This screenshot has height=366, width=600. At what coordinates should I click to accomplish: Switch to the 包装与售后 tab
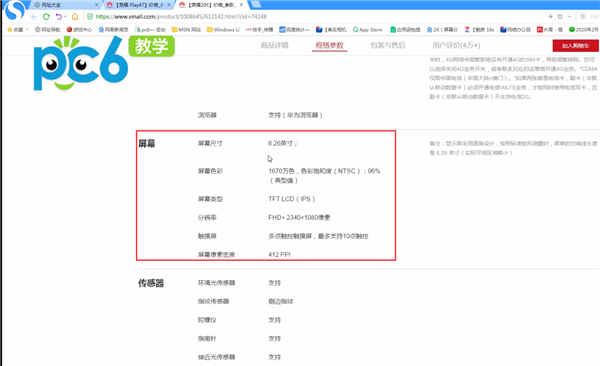point(388,45)
